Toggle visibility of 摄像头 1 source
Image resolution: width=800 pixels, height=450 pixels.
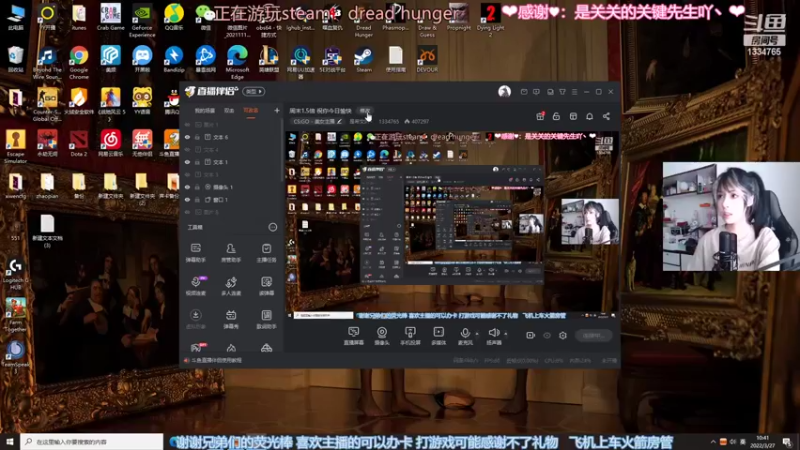point(187,187)
